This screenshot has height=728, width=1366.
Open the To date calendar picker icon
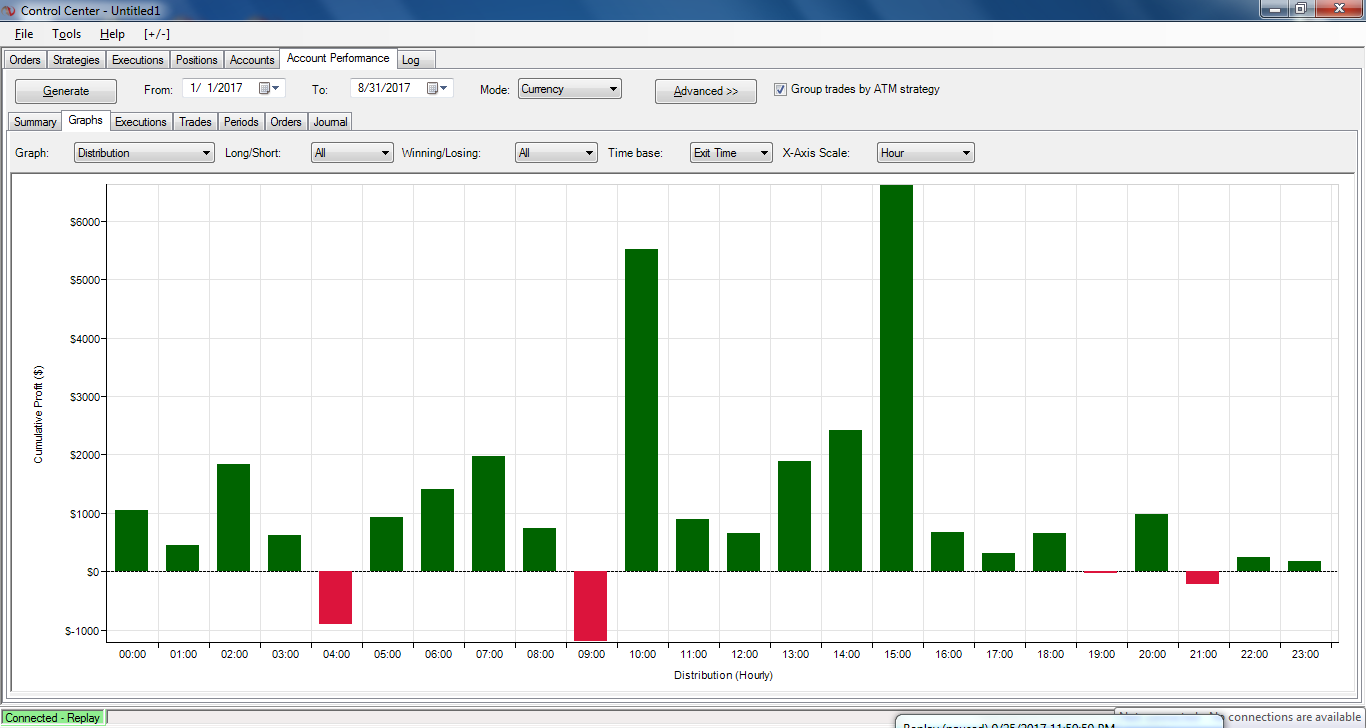point(437,88)
